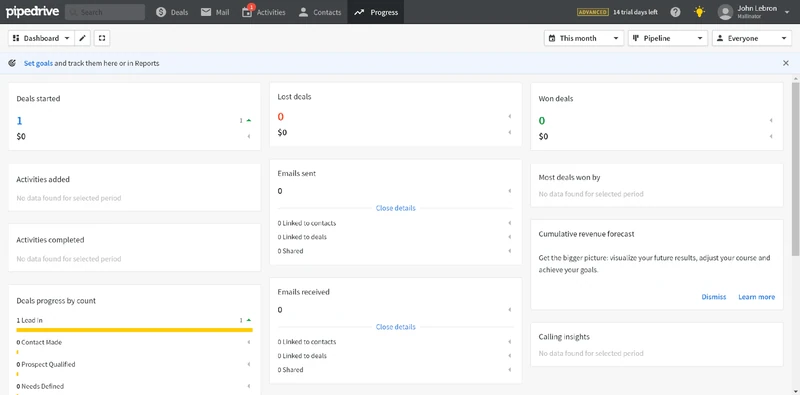
Task: Expand Emails received Shared arrow
Action: tap(510, 369)
